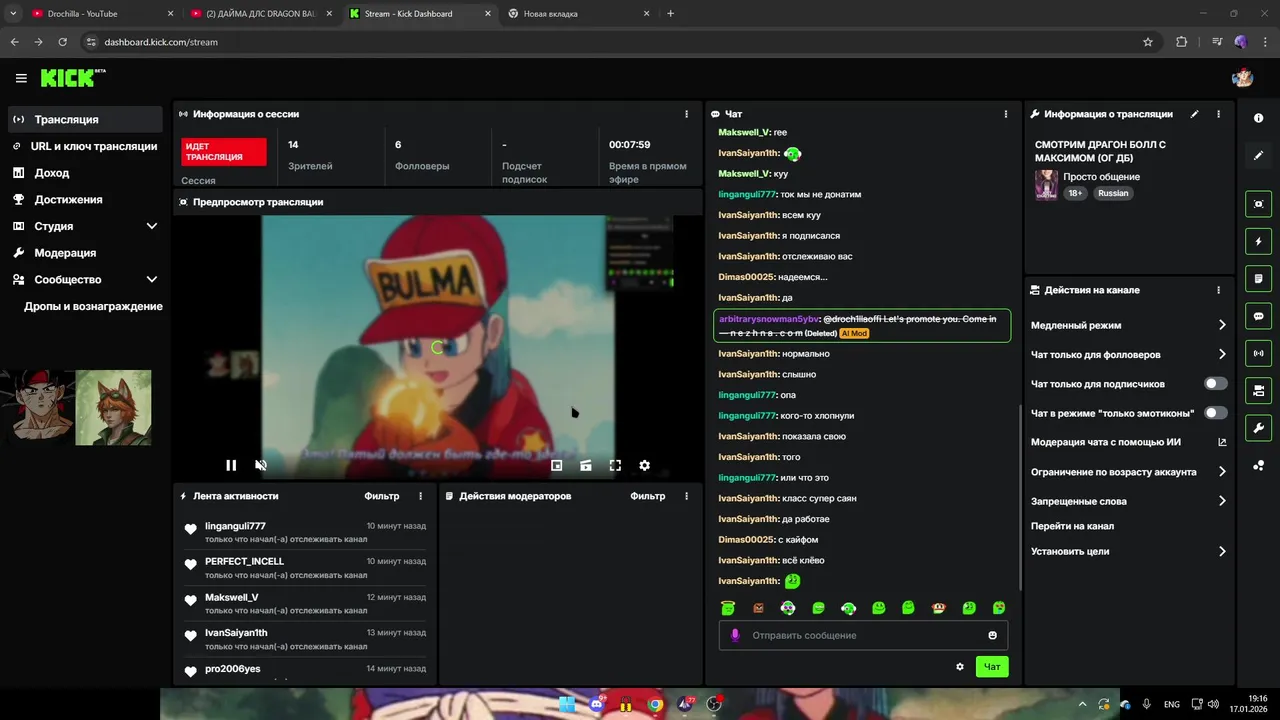
Task: Click the Просто общение category
Action: [x=1101, y=177]
